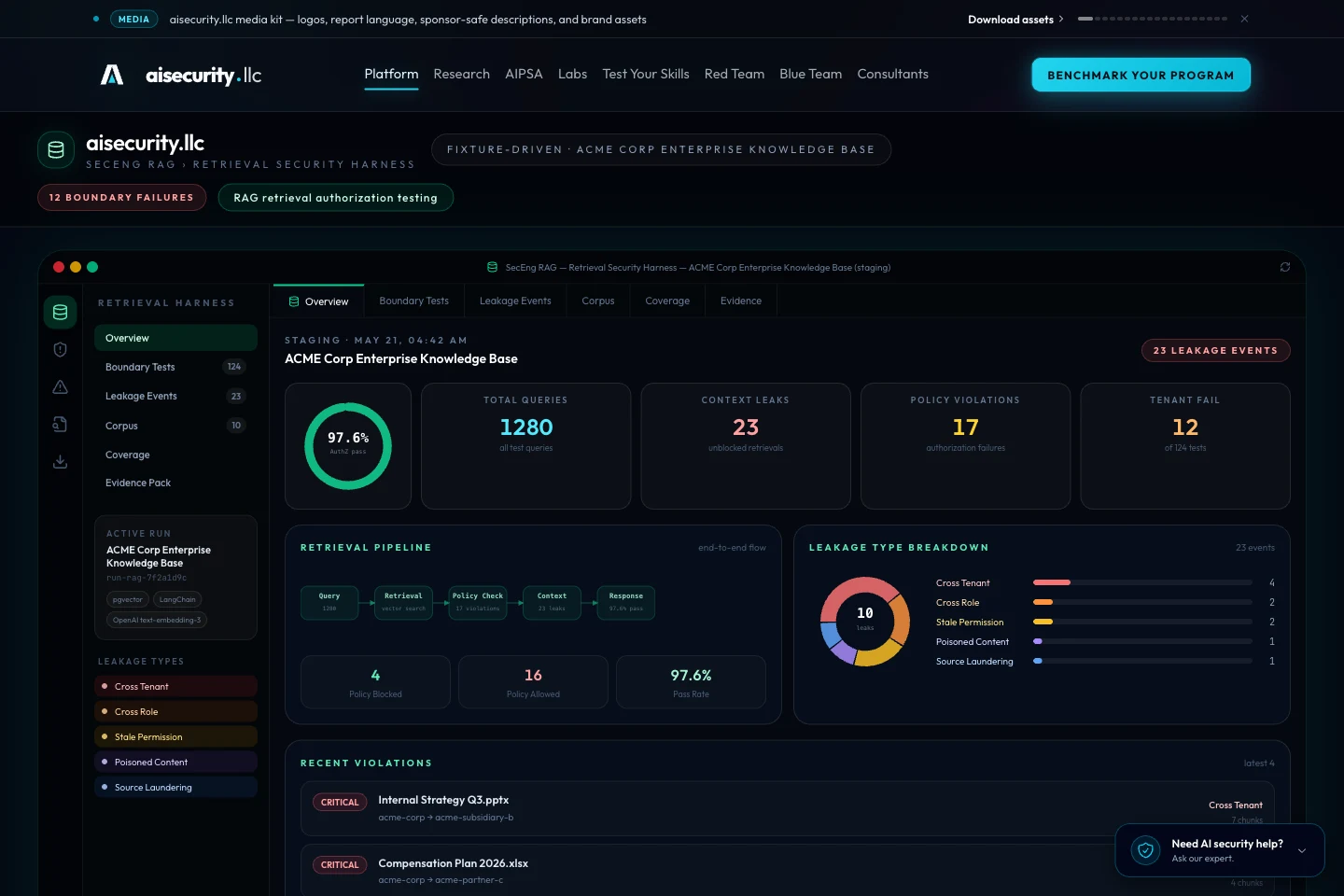Switch to the Coverage tab

[667, 301]
